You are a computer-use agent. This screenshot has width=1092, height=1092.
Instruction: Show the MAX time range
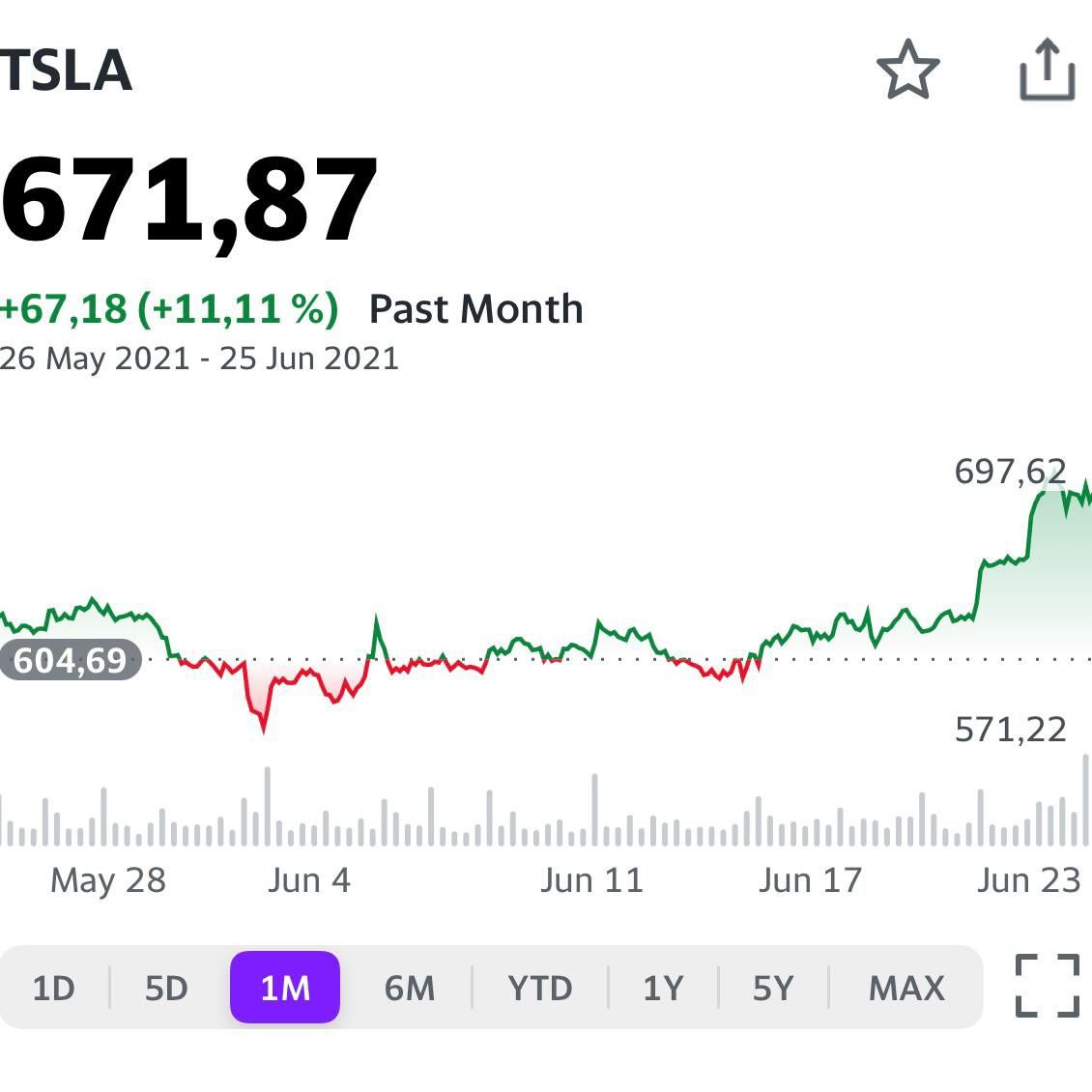tap(906, 989)
